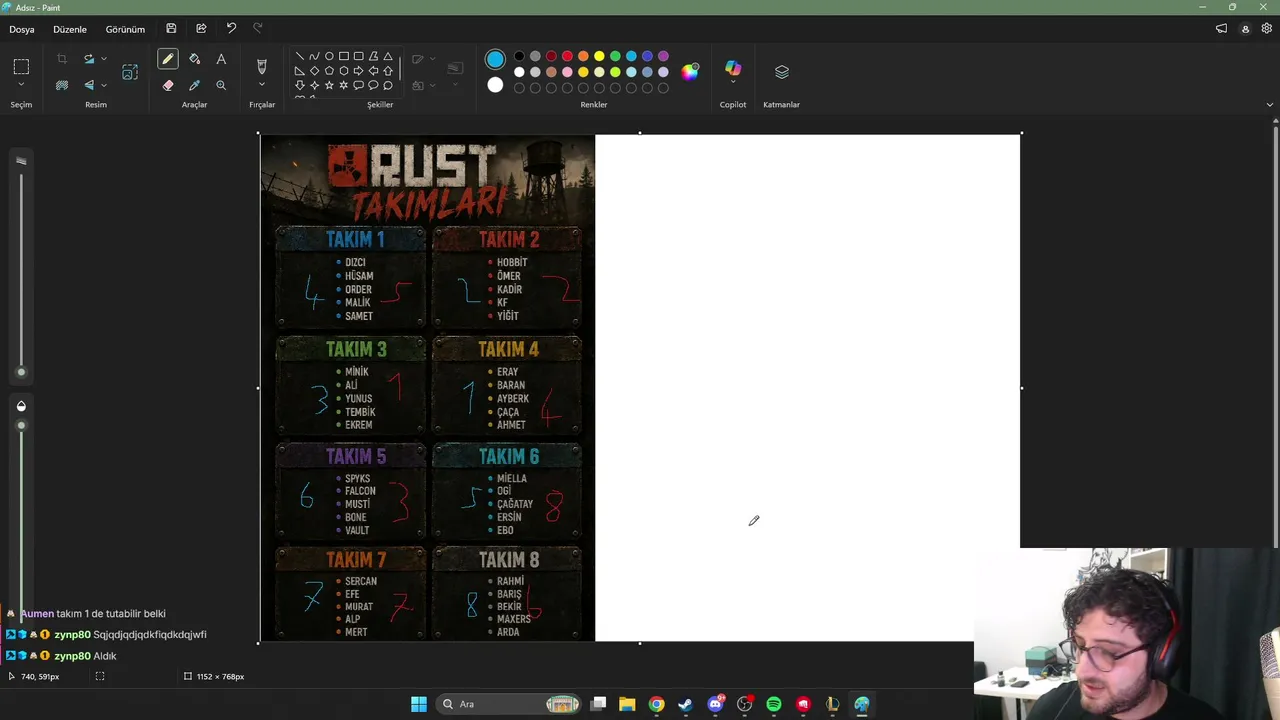Select the Eraser tool
1280x720 pixels.
(x=168, y=86)
